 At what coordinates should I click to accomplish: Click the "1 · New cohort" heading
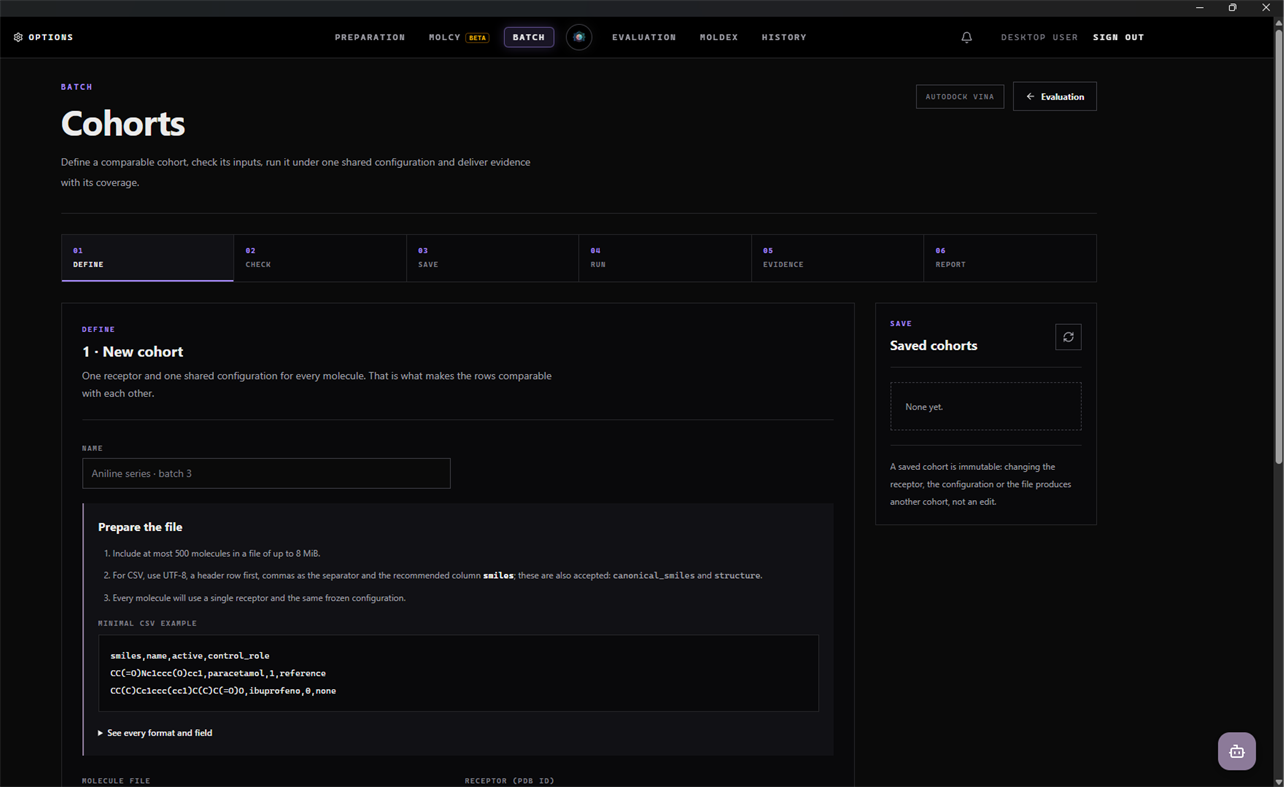click(x=132, y=352)
